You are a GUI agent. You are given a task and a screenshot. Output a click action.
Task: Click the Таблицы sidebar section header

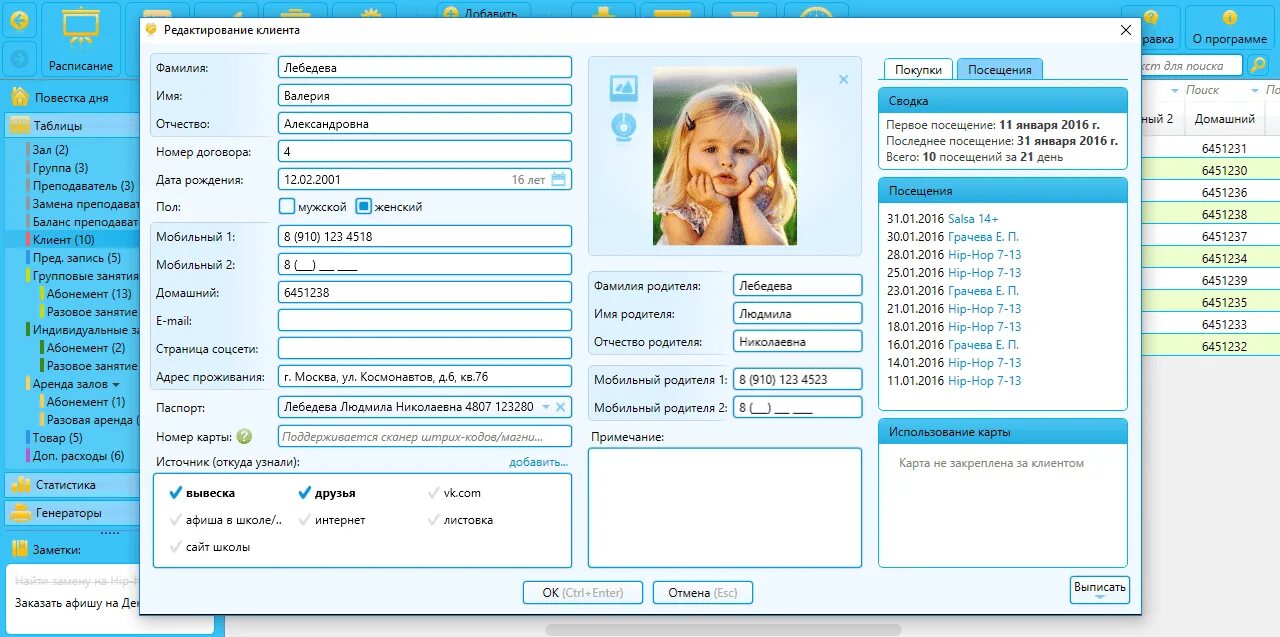(71, 126)
